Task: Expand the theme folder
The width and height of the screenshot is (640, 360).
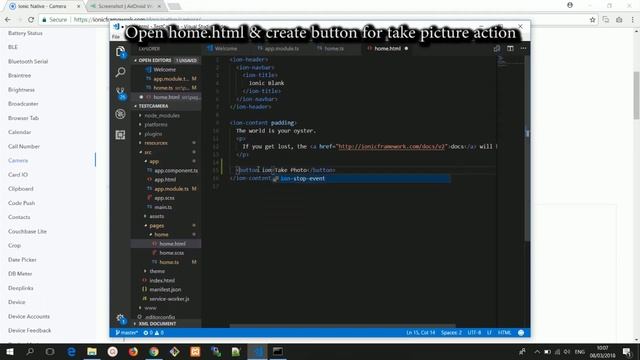Action: (x=157, y=271)
